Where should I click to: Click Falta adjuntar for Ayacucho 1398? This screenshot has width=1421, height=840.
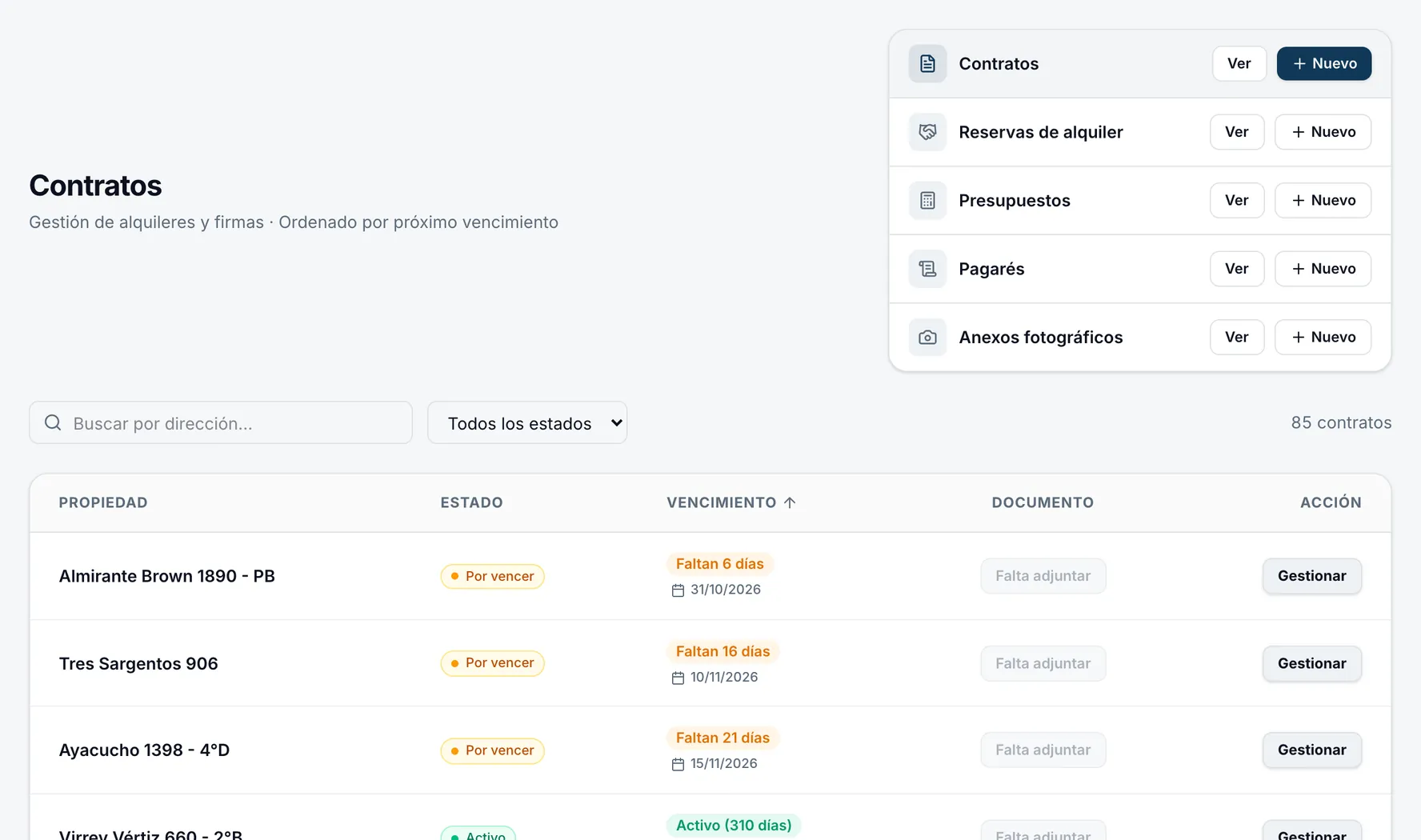click(1043, 750)
